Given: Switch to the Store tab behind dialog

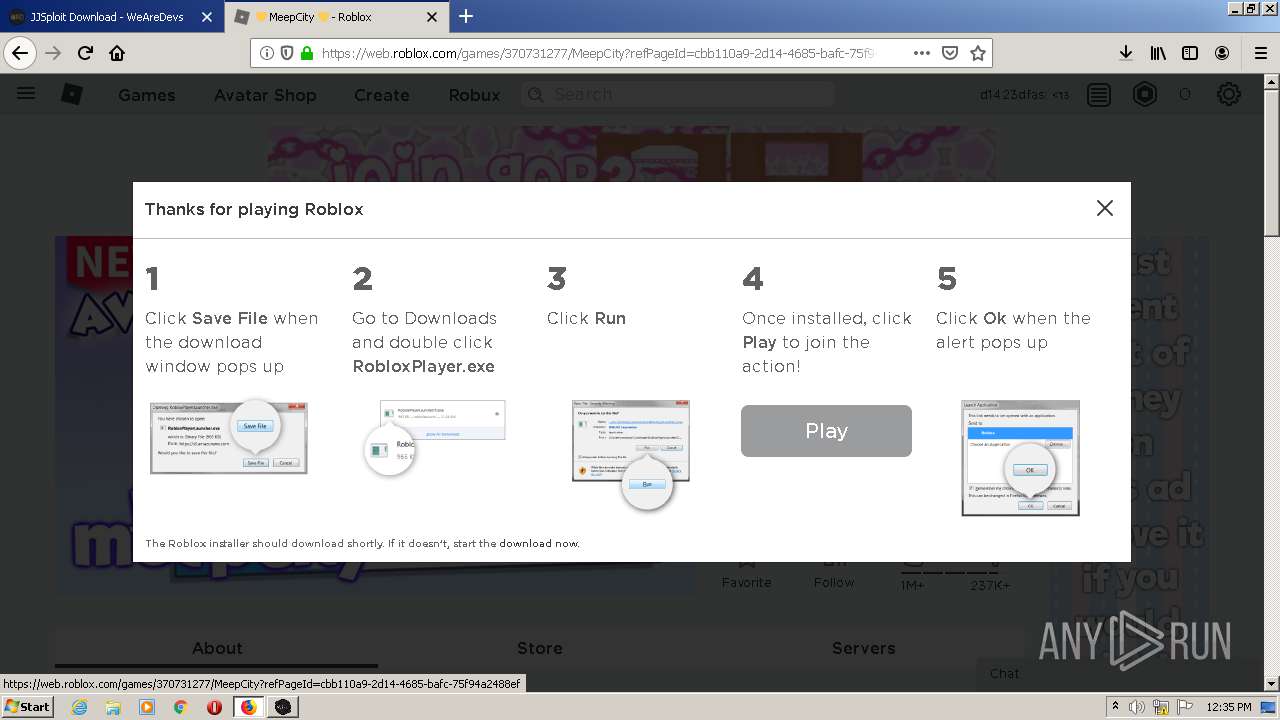Looking at the screenshot, I should click(540, 648).
